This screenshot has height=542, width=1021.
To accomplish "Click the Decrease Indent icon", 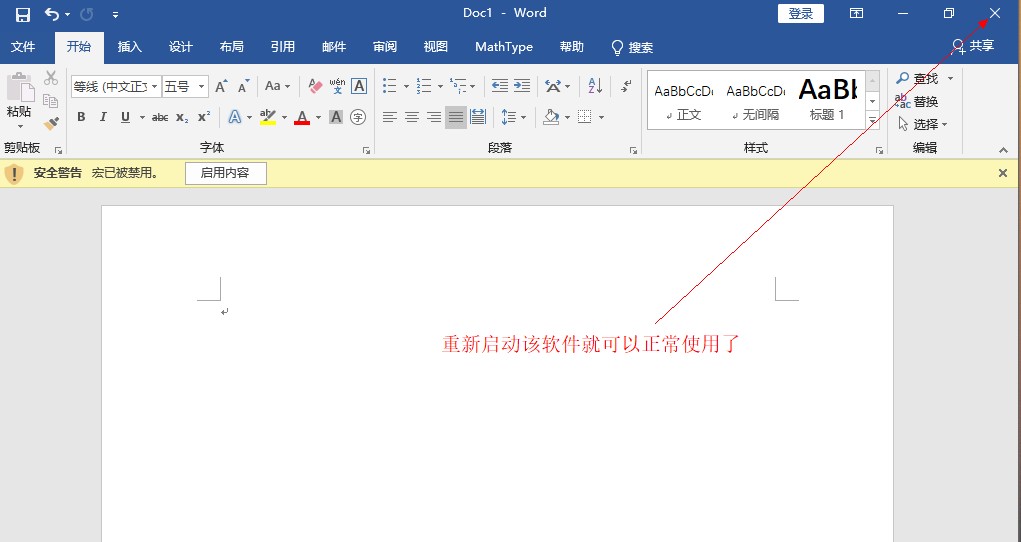I will [499, 86].
